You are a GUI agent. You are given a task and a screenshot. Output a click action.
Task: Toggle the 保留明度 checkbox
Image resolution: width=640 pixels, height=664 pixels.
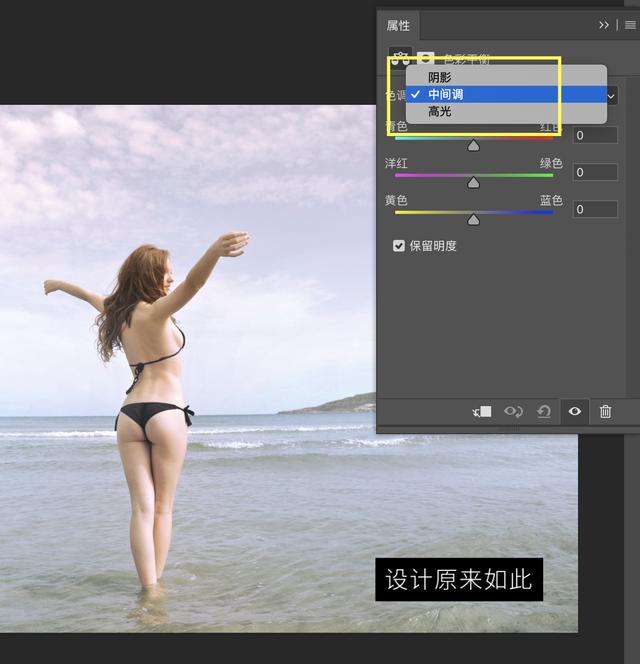(399, 245)
